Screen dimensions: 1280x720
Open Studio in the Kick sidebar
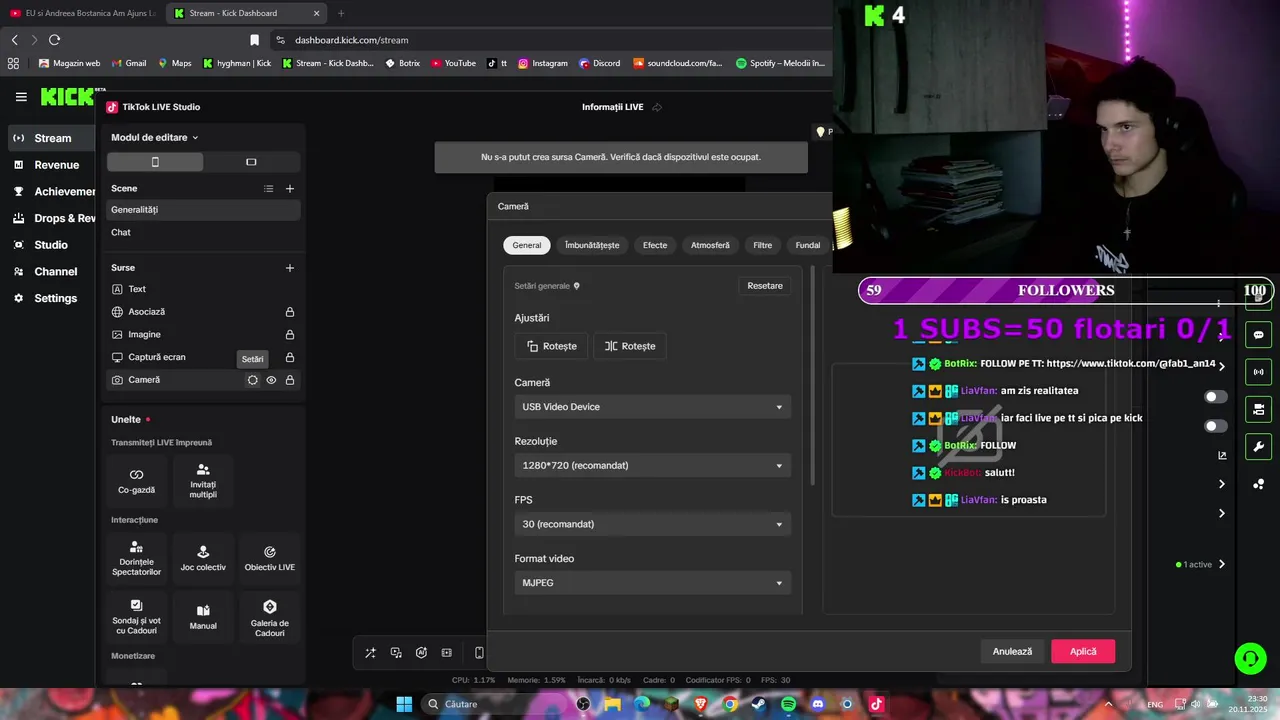(52, 245)
